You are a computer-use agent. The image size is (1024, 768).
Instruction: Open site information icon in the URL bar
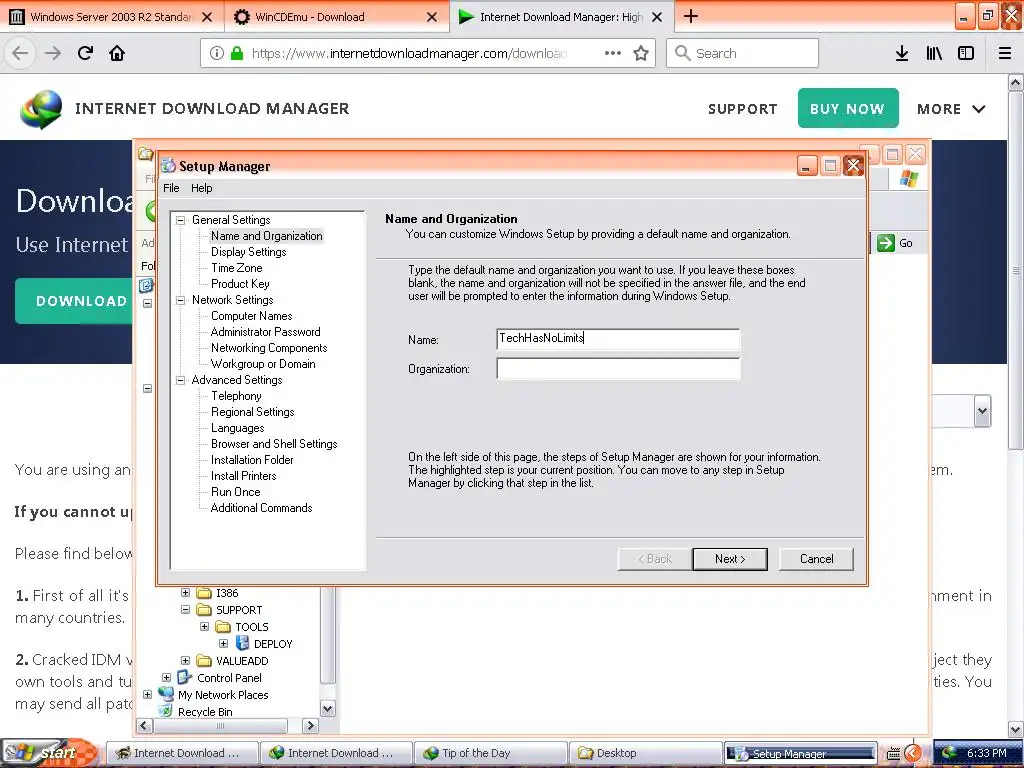pyautogui.click(x=217, y=53)
